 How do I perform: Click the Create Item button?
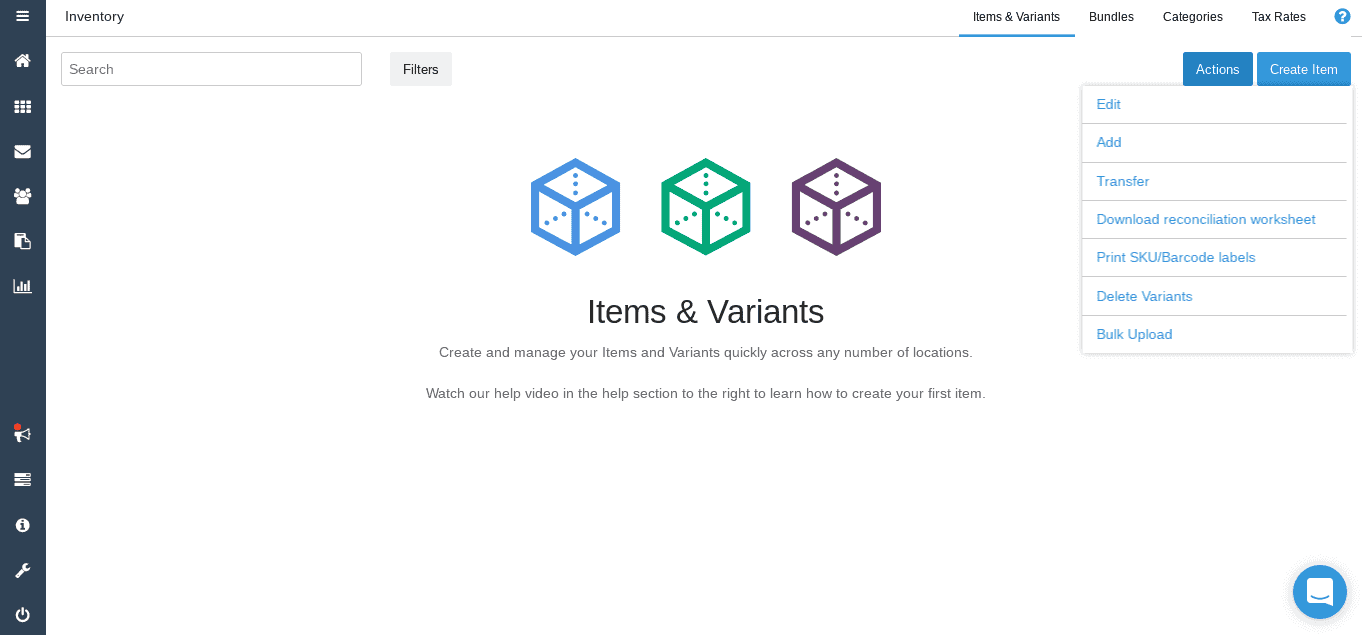[1303, 69]
